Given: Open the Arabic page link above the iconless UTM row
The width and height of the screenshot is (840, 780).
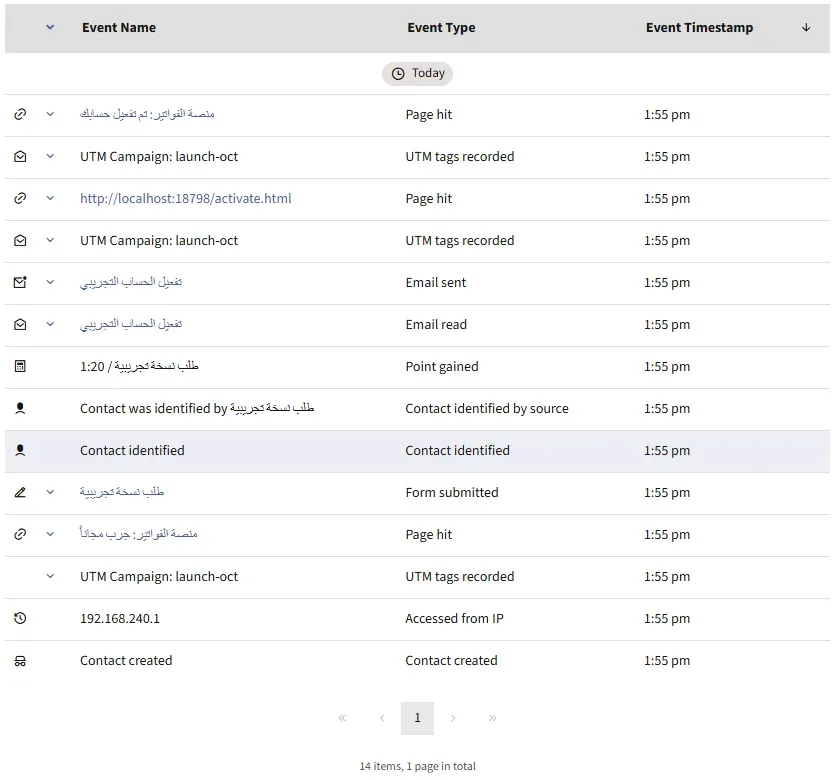Looking at the screenshot, I should (139, 534).
